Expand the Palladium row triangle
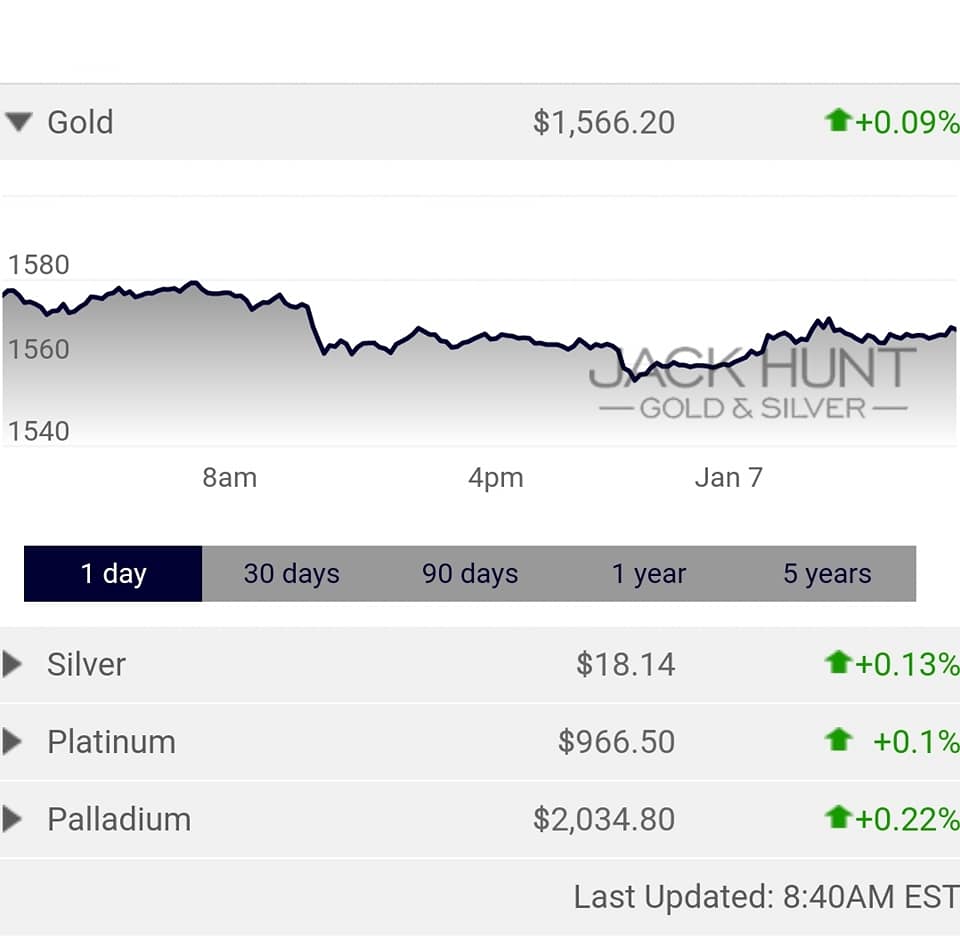960x948 pixels. point(13,820)
